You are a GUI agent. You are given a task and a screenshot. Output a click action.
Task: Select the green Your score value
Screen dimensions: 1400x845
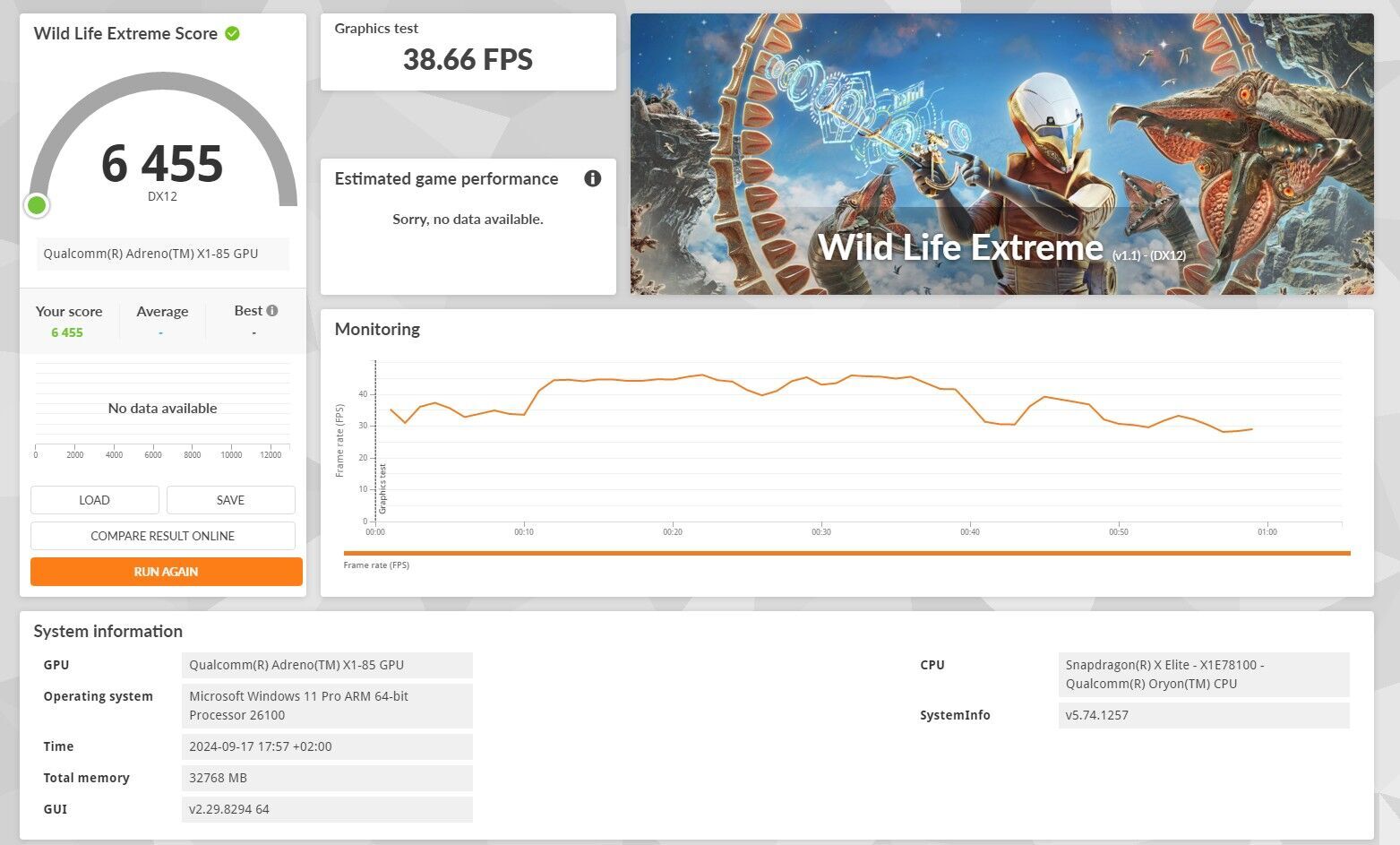pyautogui.click(x=67, y=332)
